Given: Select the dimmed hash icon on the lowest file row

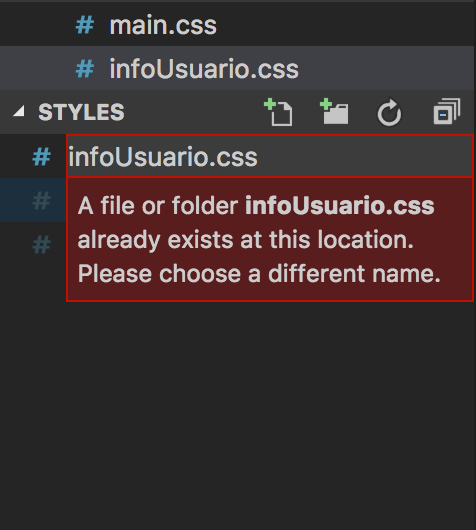Looking at the screenshot, I should point(41,244).
